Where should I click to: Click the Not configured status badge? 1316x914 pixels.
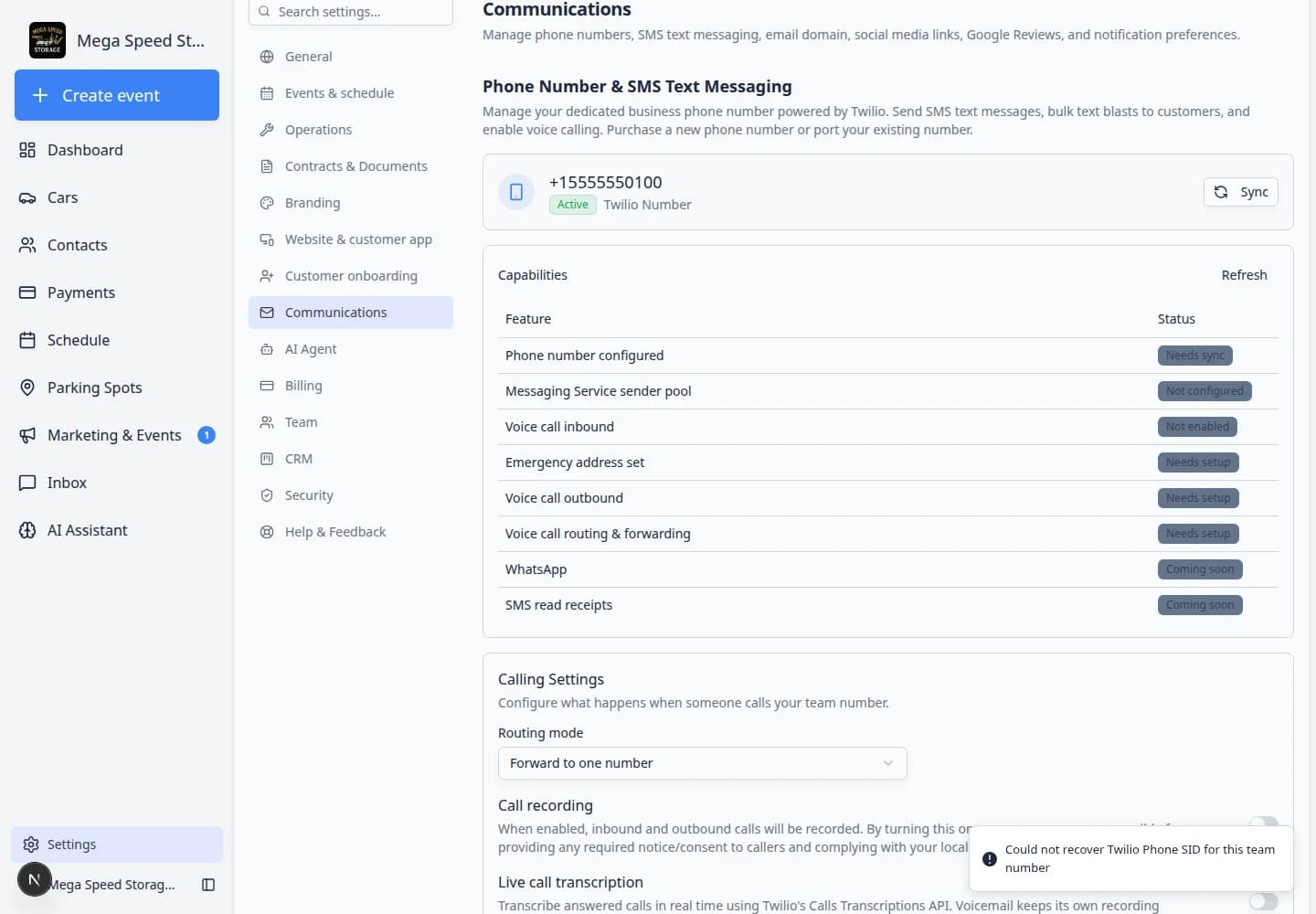(x=1205, y=391)
